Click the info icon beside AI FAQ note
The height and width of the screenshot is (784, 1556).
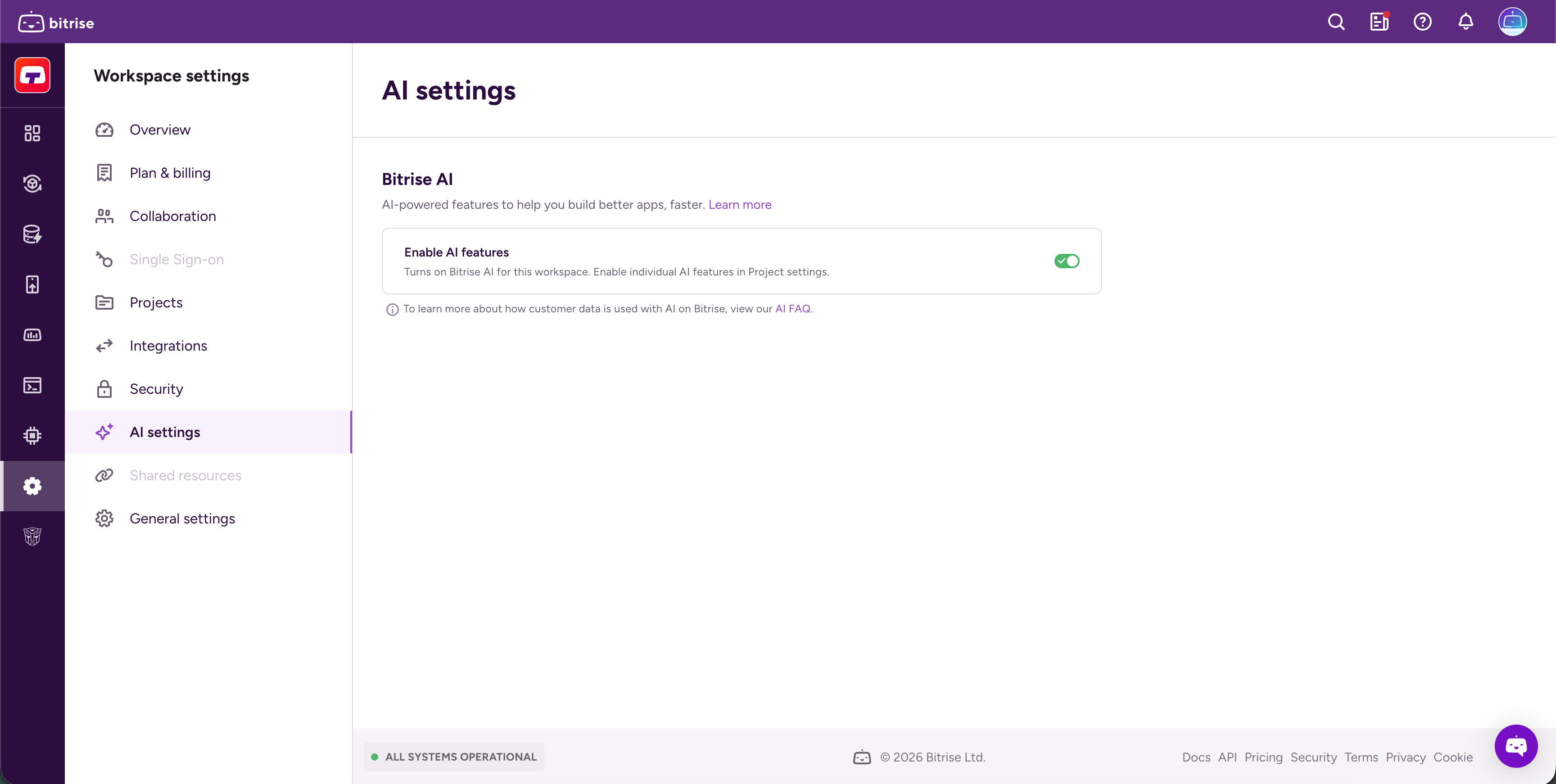393,310
